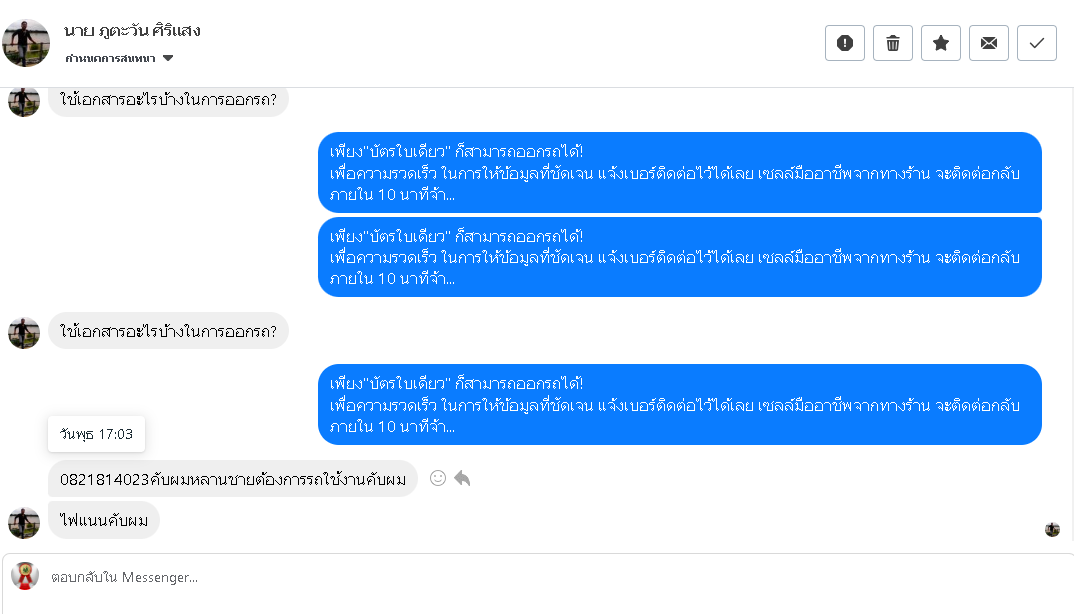Star this conversation as follow-up
Viewport: 1074px width, 614px height.
[x=941, y=43]
